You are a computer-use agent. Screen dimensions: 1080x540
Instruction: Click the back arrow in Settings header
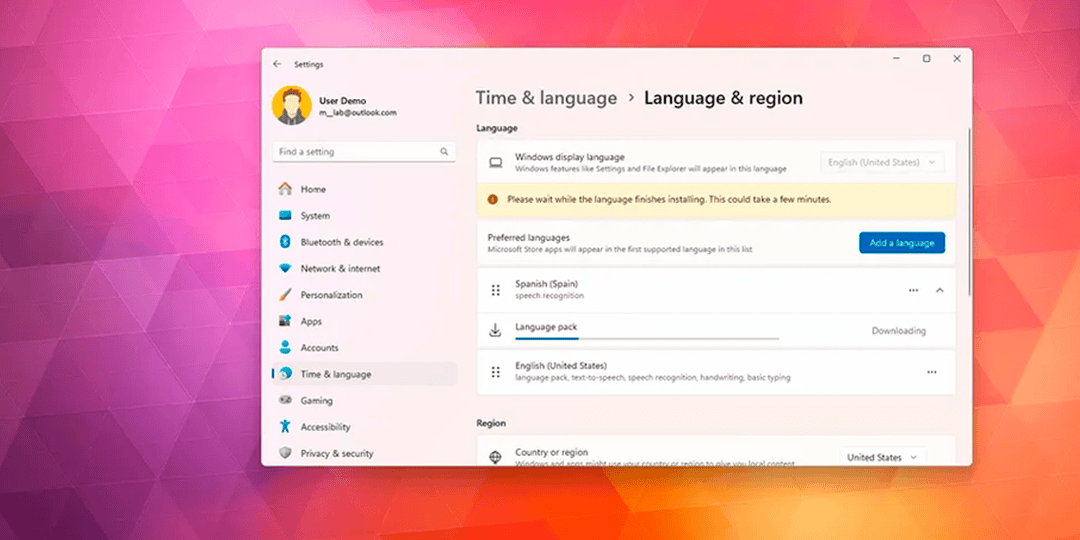(277, 64)
